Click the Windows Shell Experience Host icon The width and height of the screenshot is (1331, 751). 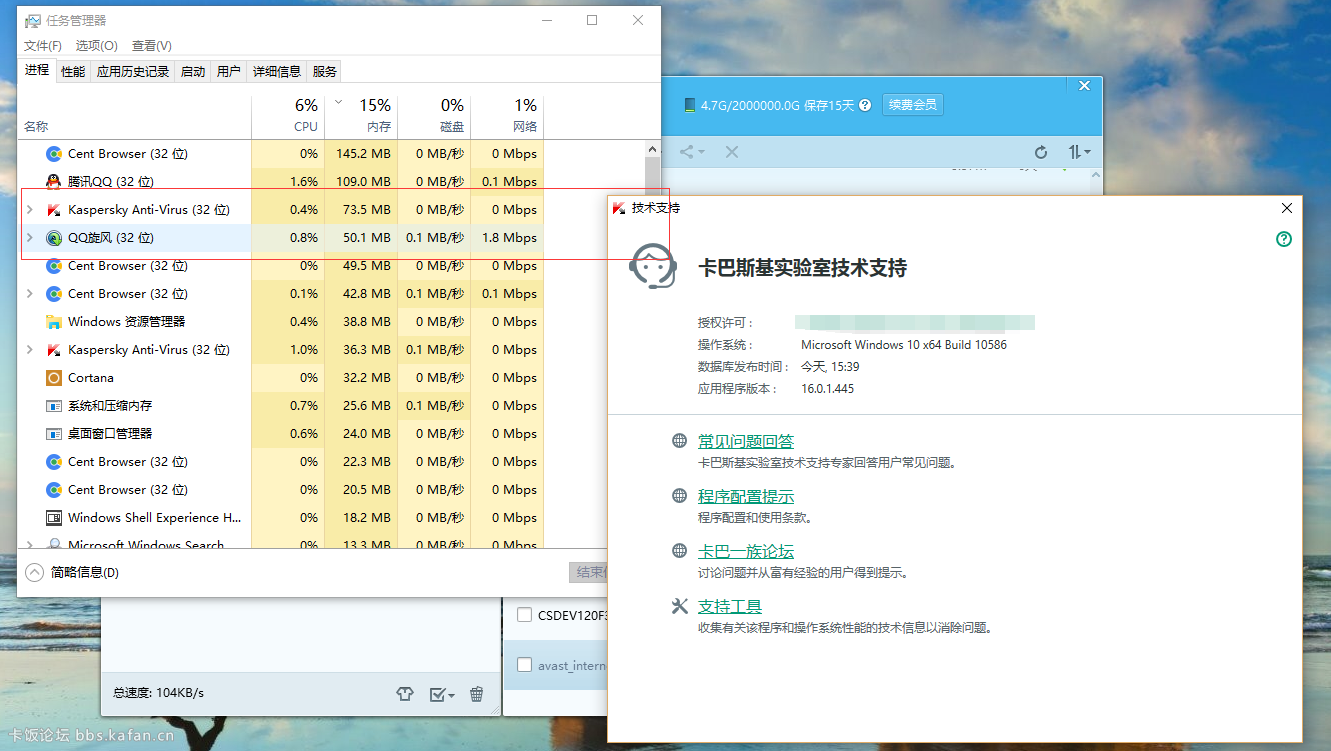coord(54,518)
